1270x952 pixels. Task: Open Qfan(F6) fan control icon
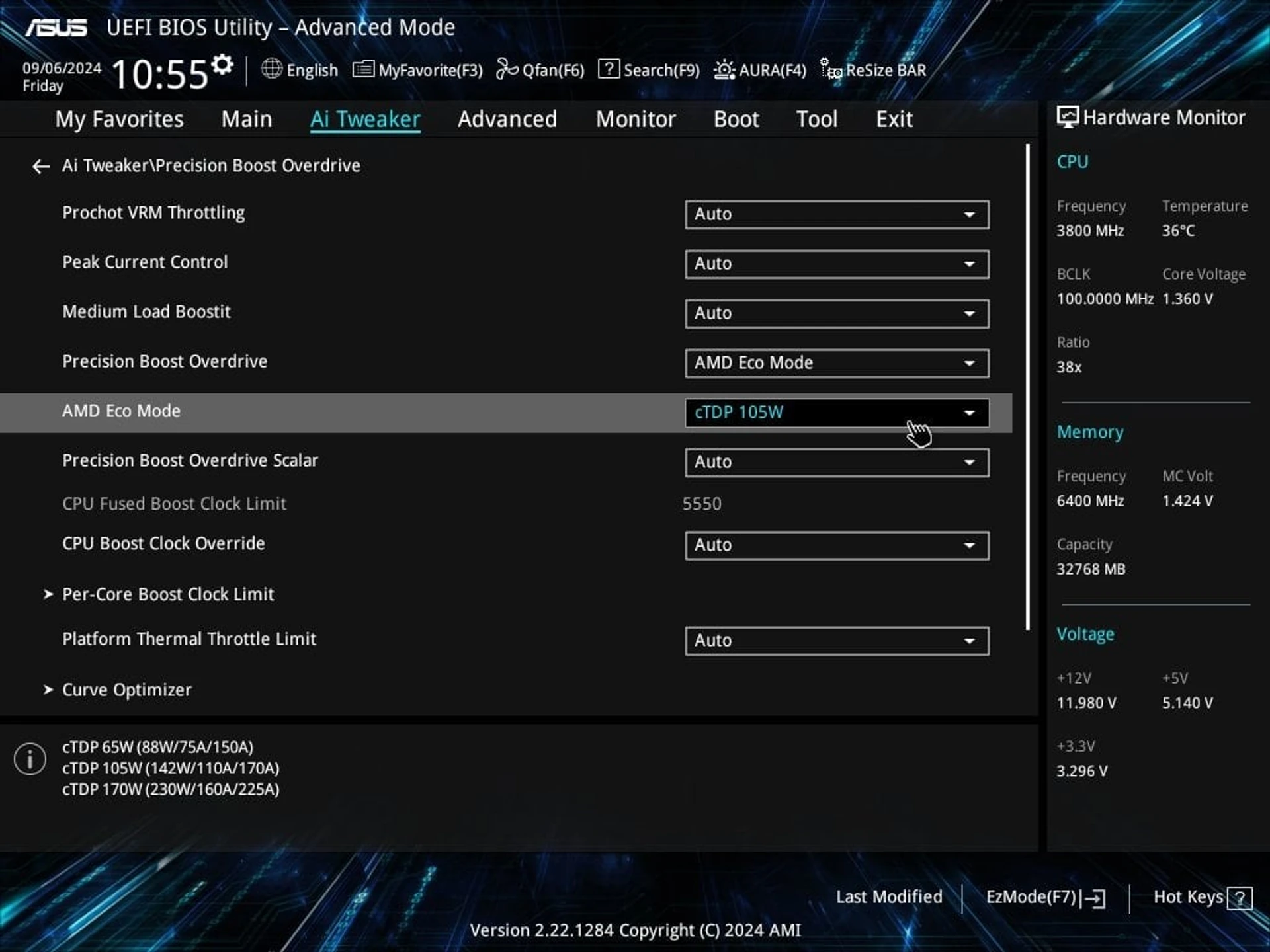[507, 69]
